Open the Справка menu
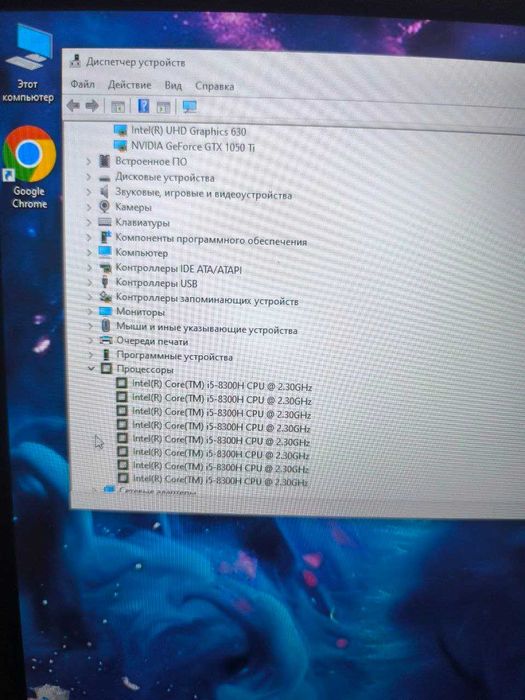Screen dimensions: 525x700 [x=214, y=86]
